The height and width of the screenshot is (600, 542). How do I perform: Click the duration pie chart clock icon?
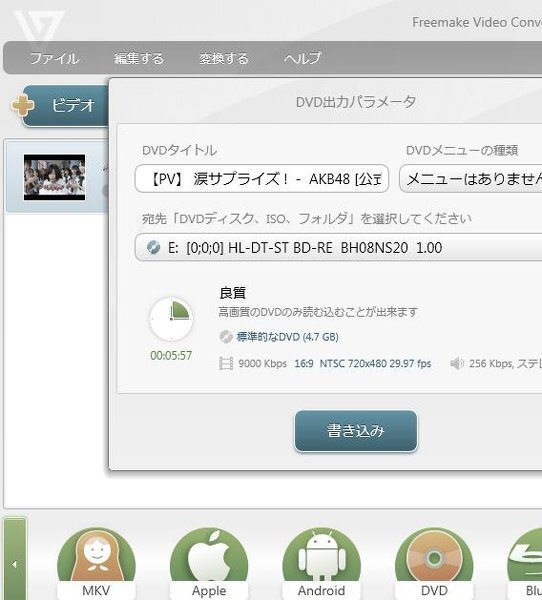click(171, 319)
